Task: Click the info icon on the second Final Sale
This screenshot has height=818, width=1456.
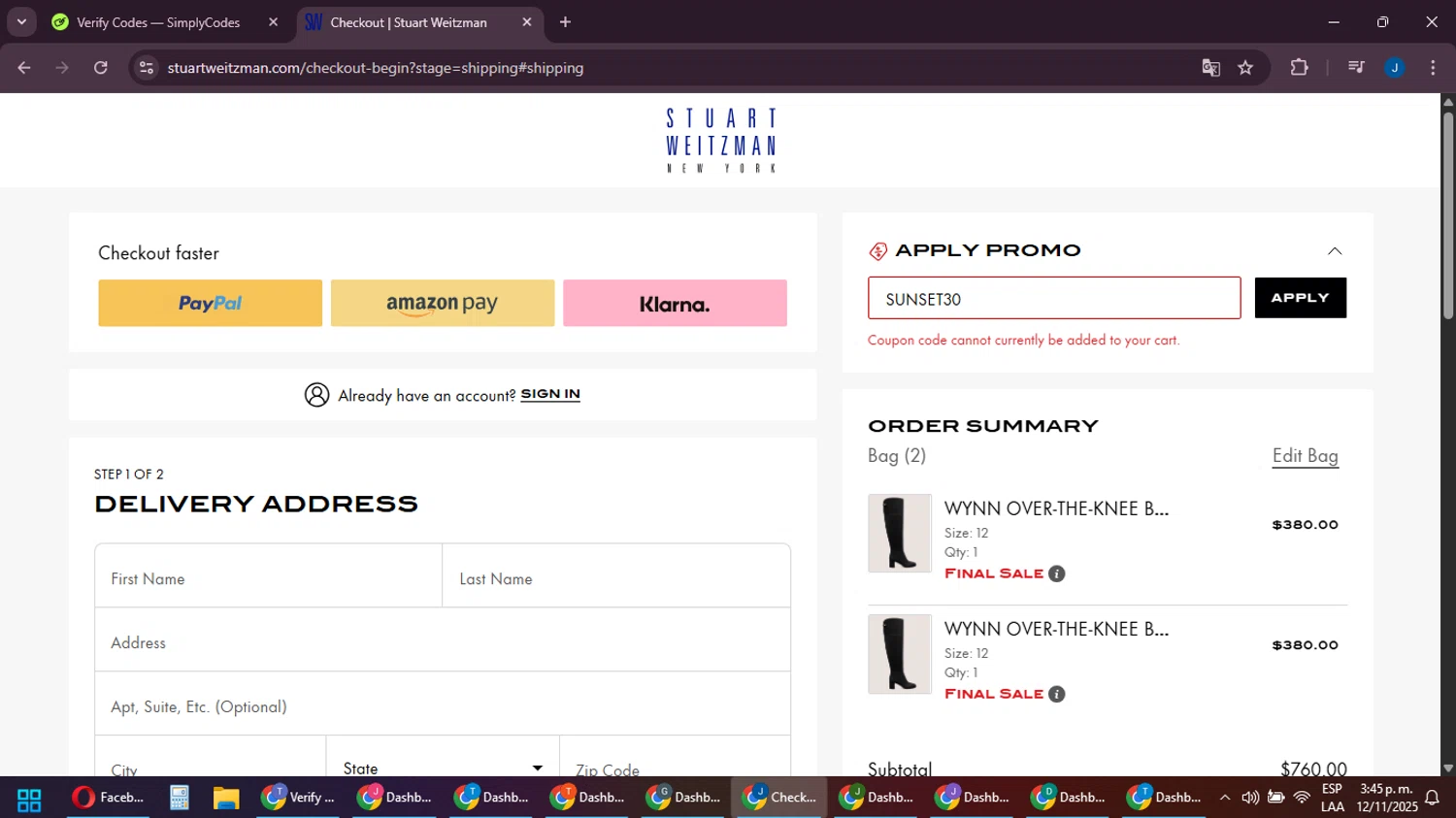Action: coord(1057,694)
